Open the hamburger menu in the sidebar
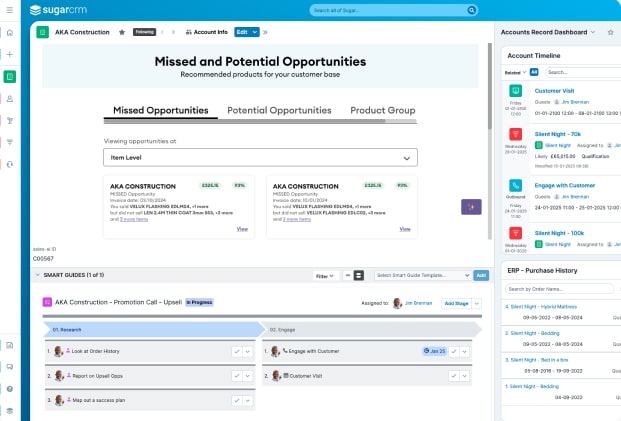Viewport: 621px width, 421px height. click(x=10, y=10)
